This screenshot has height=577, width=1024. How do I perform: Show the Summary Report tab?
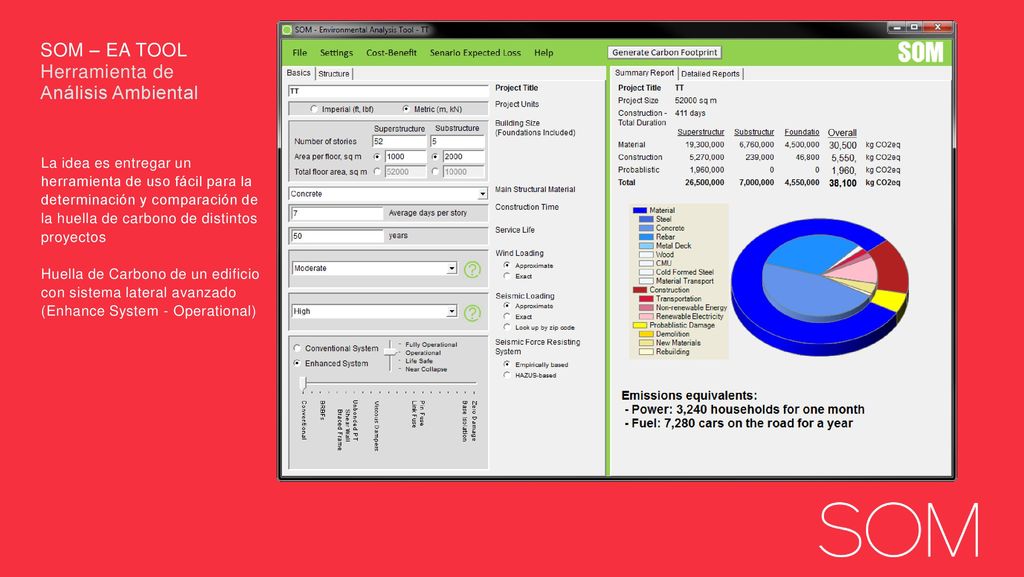pyautogui.click(x=645, y=73)
